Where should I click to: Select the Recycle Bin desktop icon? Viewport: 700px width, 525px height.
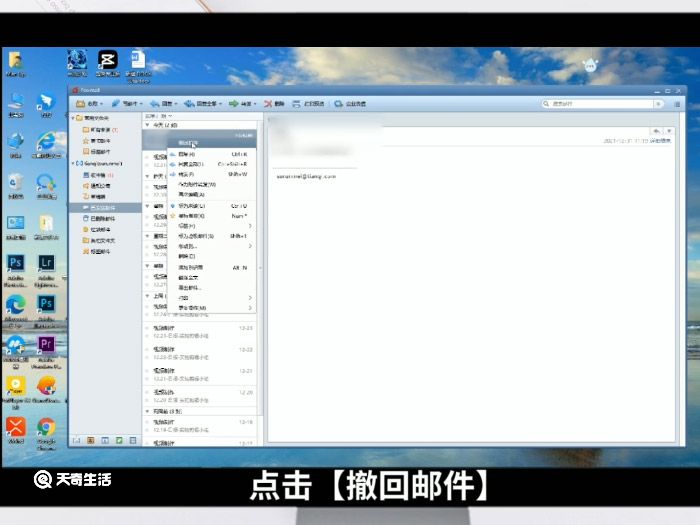pyautogui.click(x=16, y=187)
